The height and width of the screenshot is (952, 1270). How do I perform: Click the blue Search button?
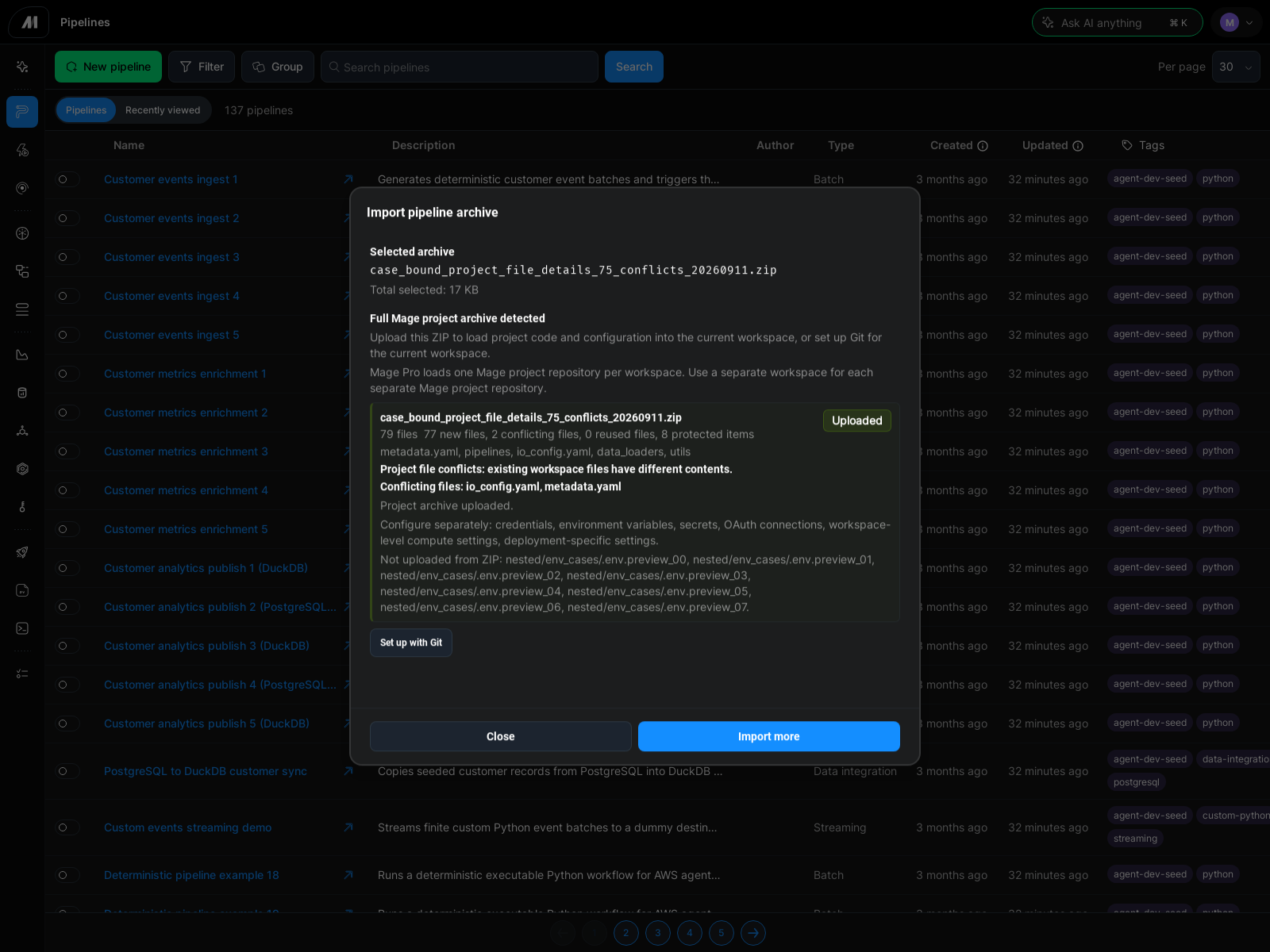click(x=634, y=67)
